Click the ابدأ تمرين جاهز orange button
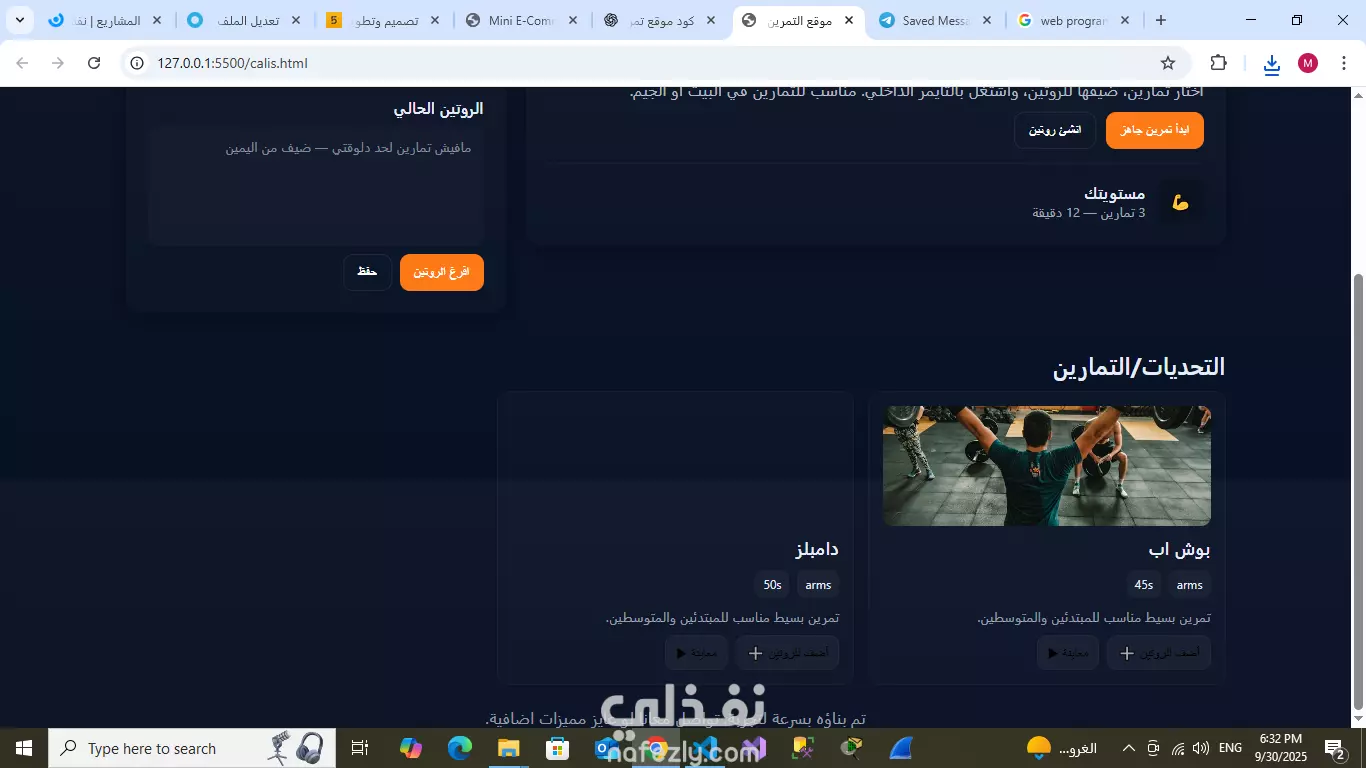Image resolution: width=1366 pixels, height=768 pixels. pyautogui.click(x=1155, y=130)
